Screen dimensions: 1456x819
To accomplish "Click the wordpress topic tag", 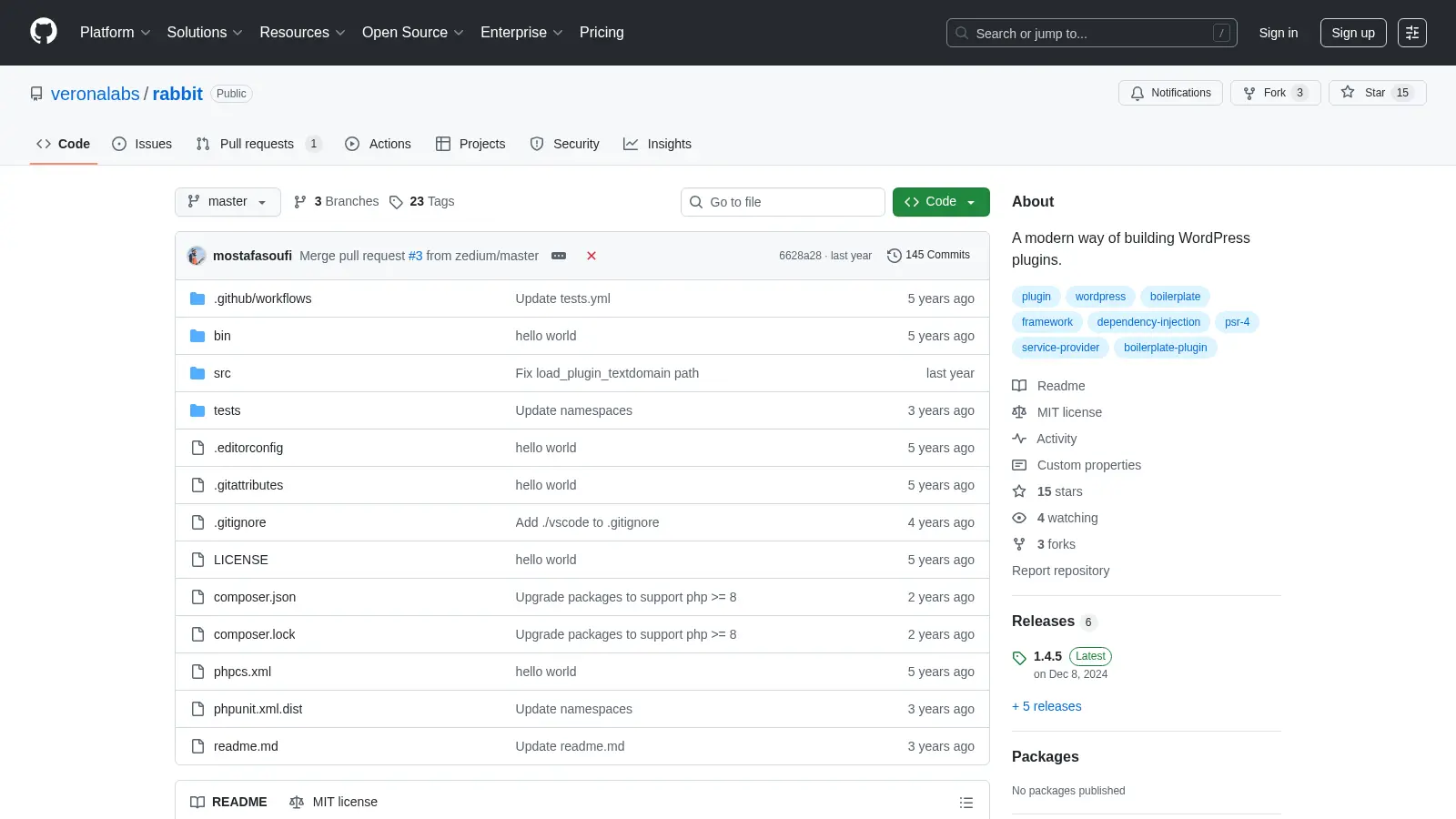I will pos(1100,297).
